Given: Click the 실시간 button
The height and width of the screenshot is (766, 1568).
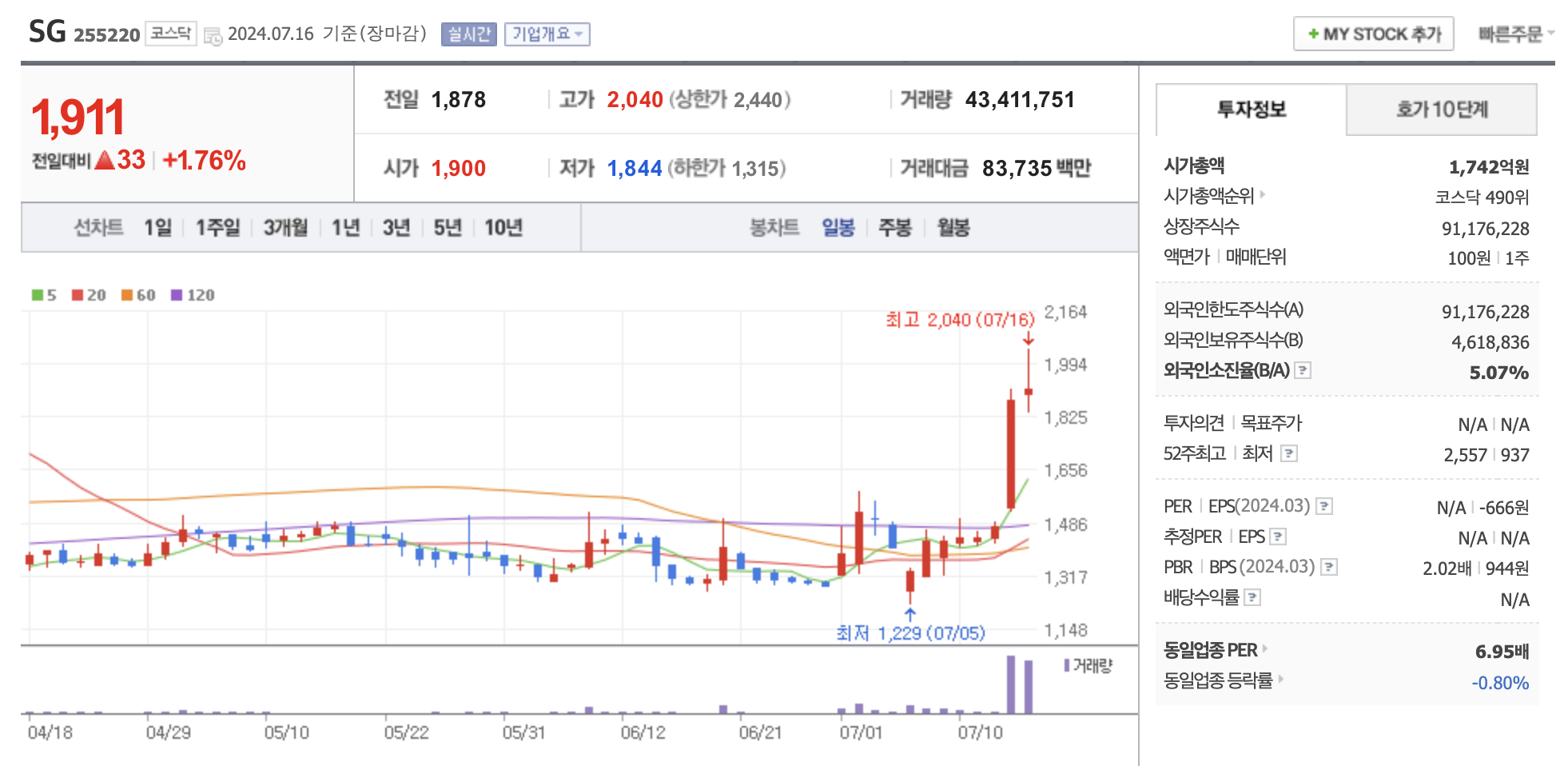Looking at the screenshot, I should pos(468,34).
